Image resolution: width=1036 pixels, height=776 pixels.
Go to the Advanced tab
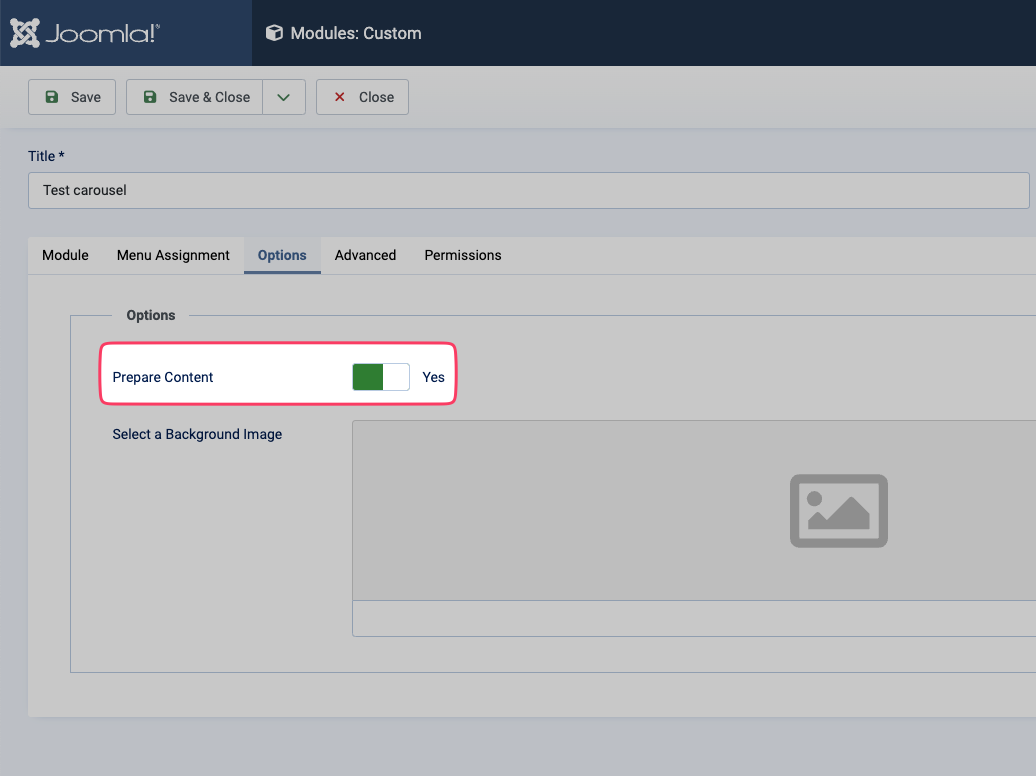tap(365, 255)
